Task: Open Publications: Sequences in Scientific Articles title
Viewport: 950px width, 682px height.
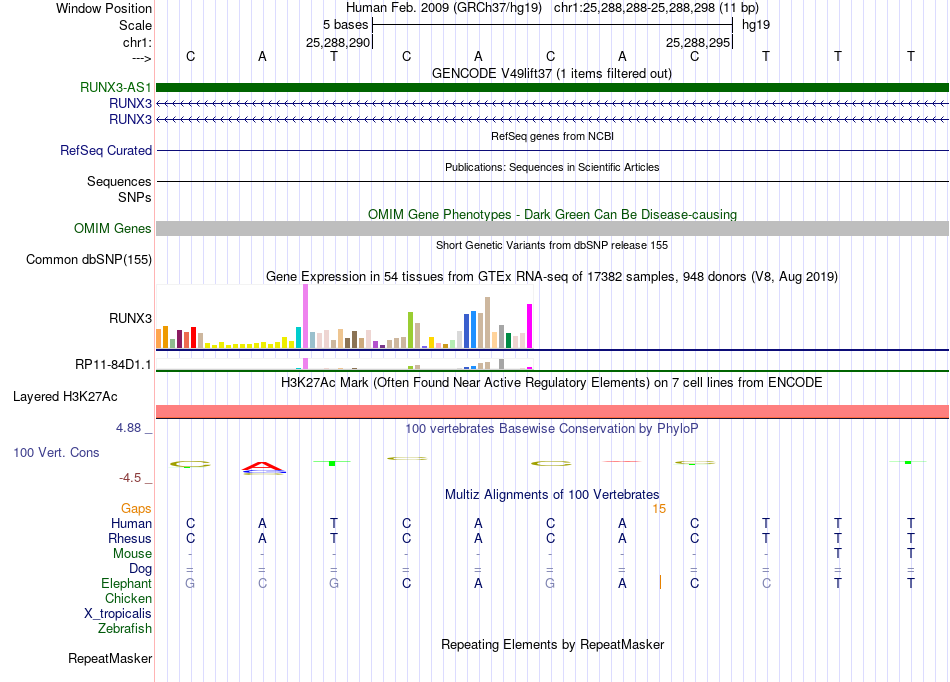Action: 552,167
